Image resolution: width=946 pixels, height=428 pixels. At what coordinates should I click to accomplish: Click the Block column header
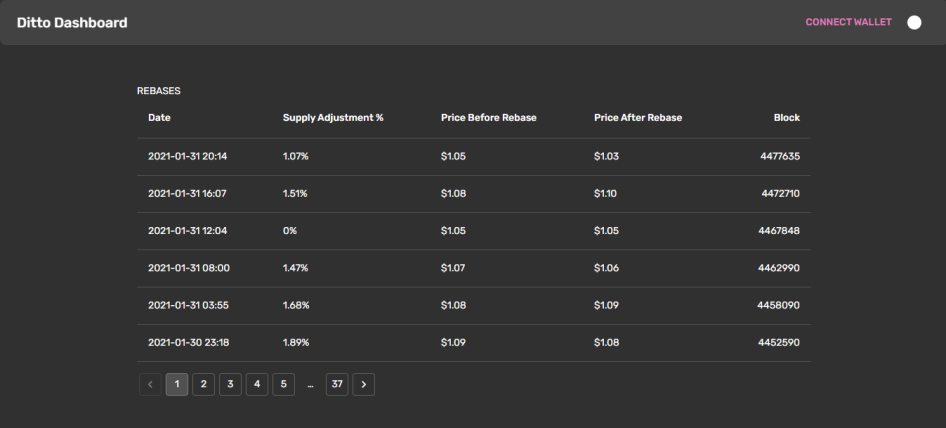click(787, 118)
